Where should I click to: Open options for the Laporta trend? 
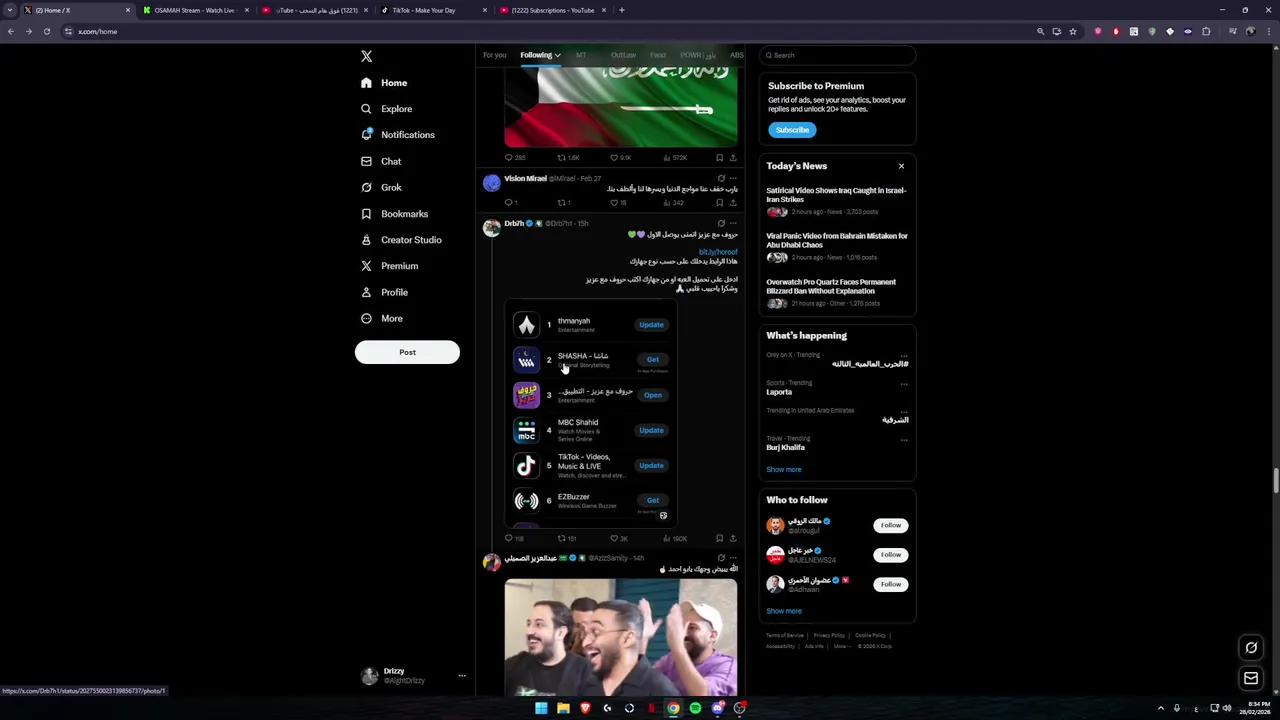tap(904, 383)
